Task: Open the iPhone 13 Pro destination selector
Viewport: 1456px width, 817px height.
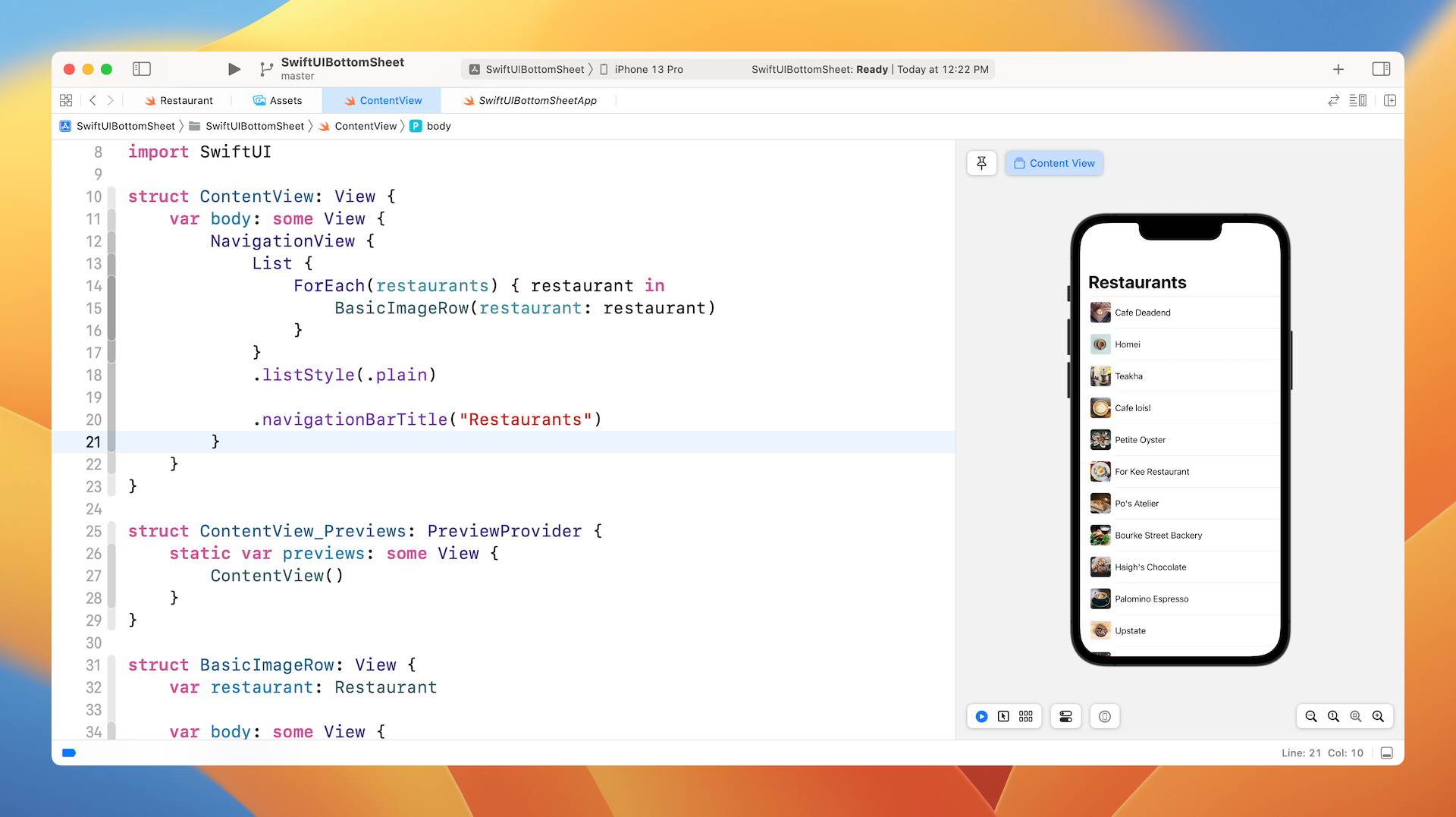Action: click(648, 69)
